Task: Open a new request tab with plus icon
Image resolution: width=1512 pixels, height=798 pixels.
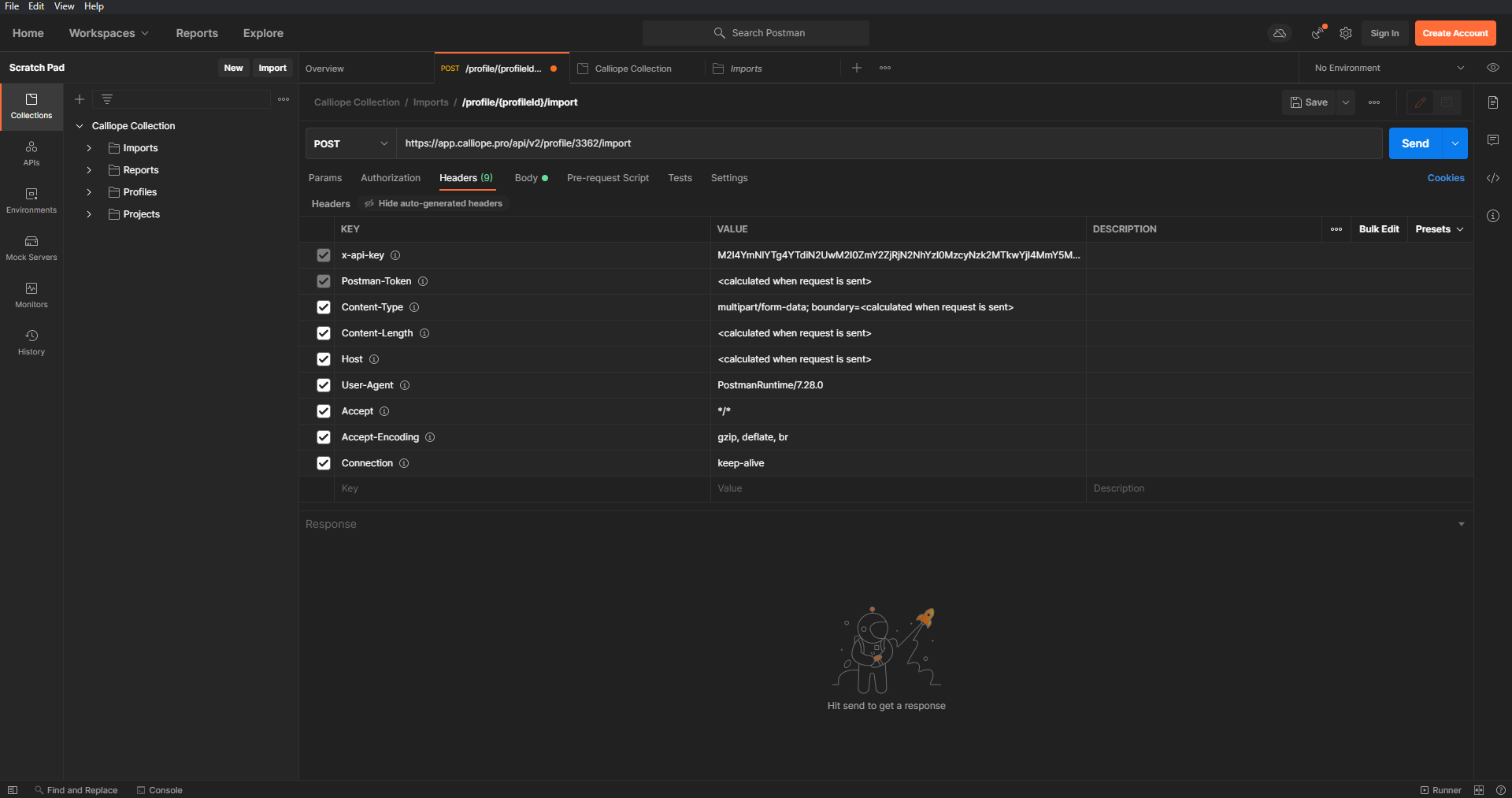Action: 857,68
